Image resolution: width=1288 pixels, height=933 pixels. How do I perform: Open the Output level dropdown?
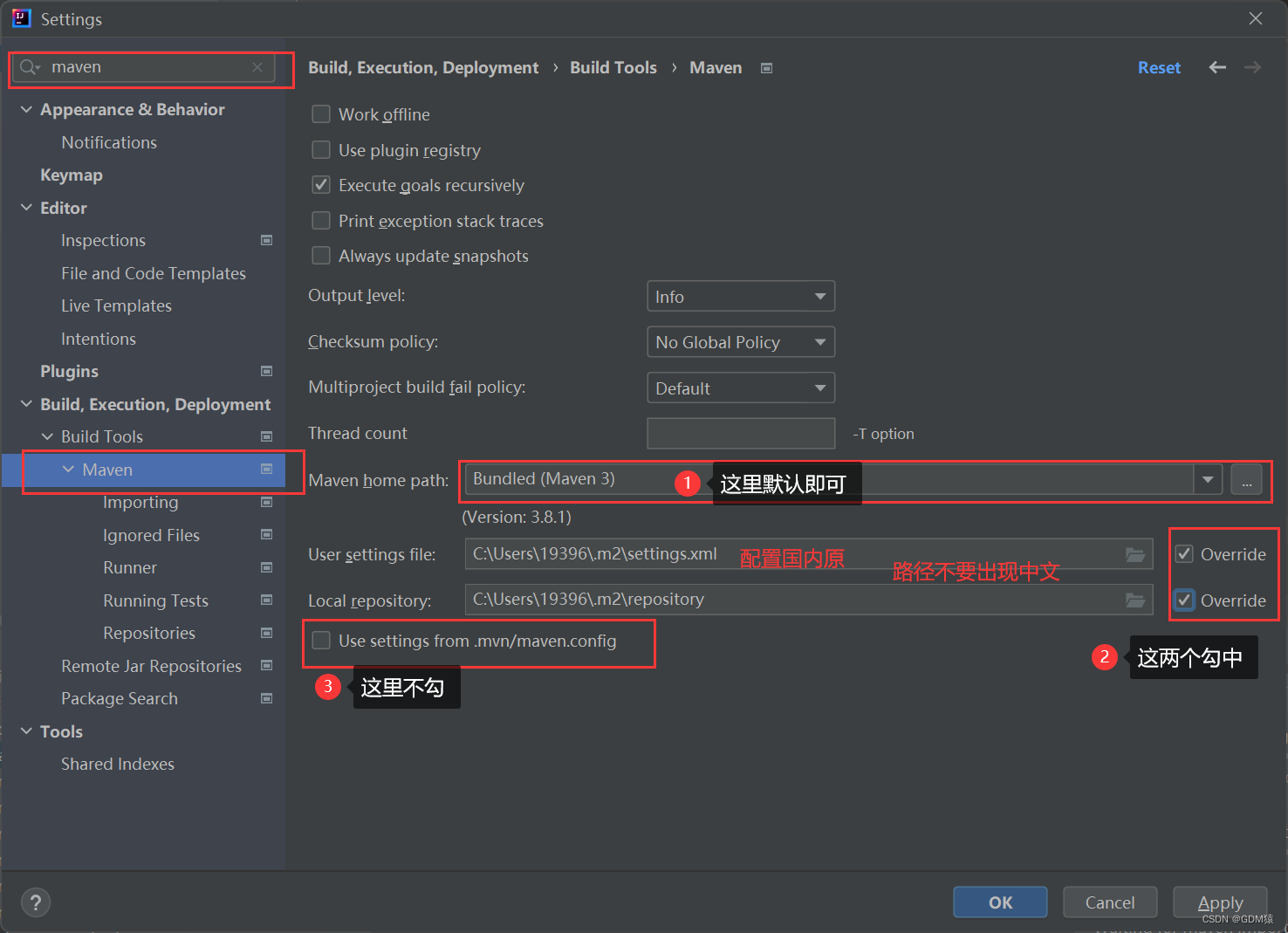[x=741, y=296]
